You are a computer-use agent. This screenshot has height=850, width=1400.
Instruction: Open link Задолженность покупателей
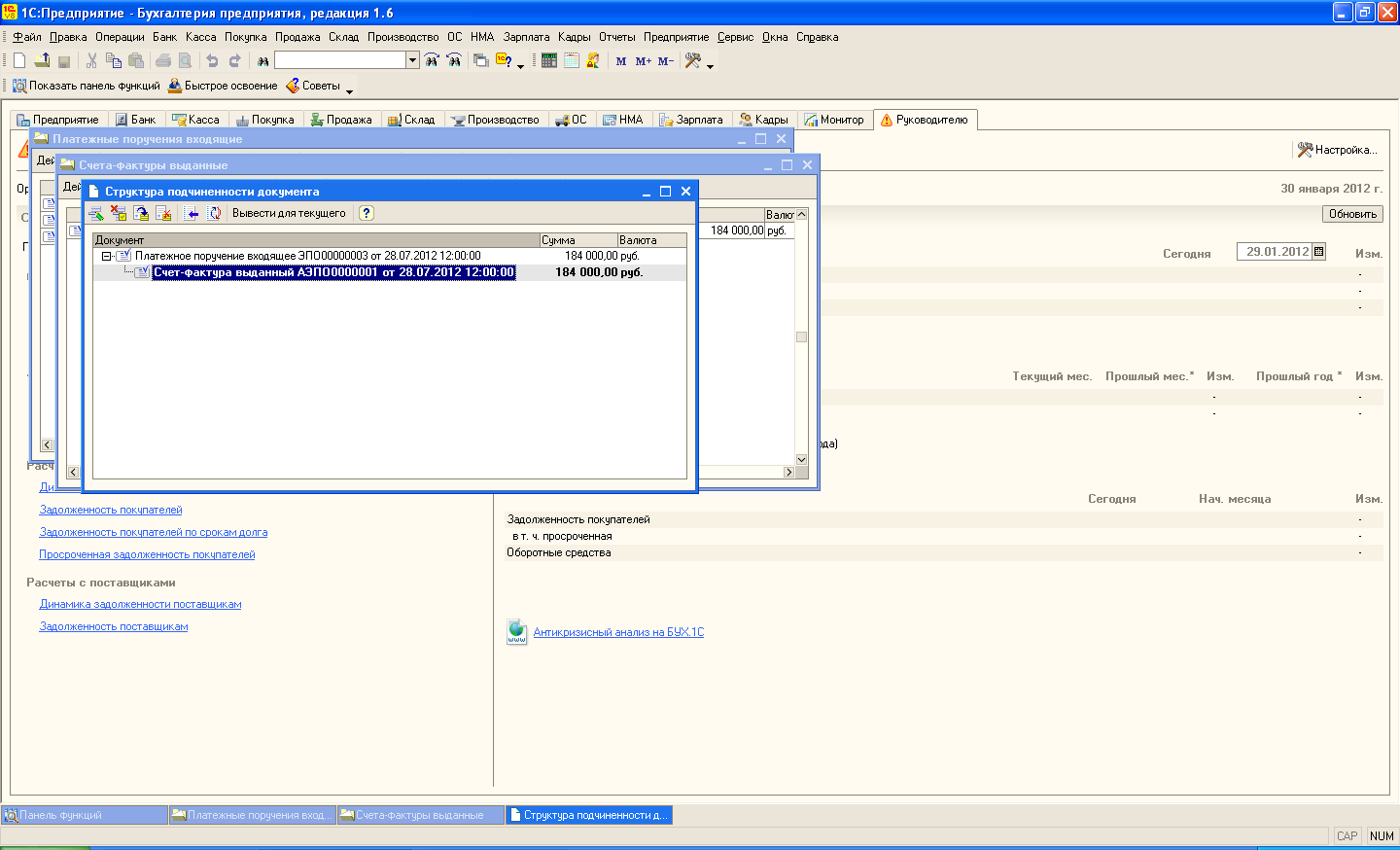(x=111, y=510)
